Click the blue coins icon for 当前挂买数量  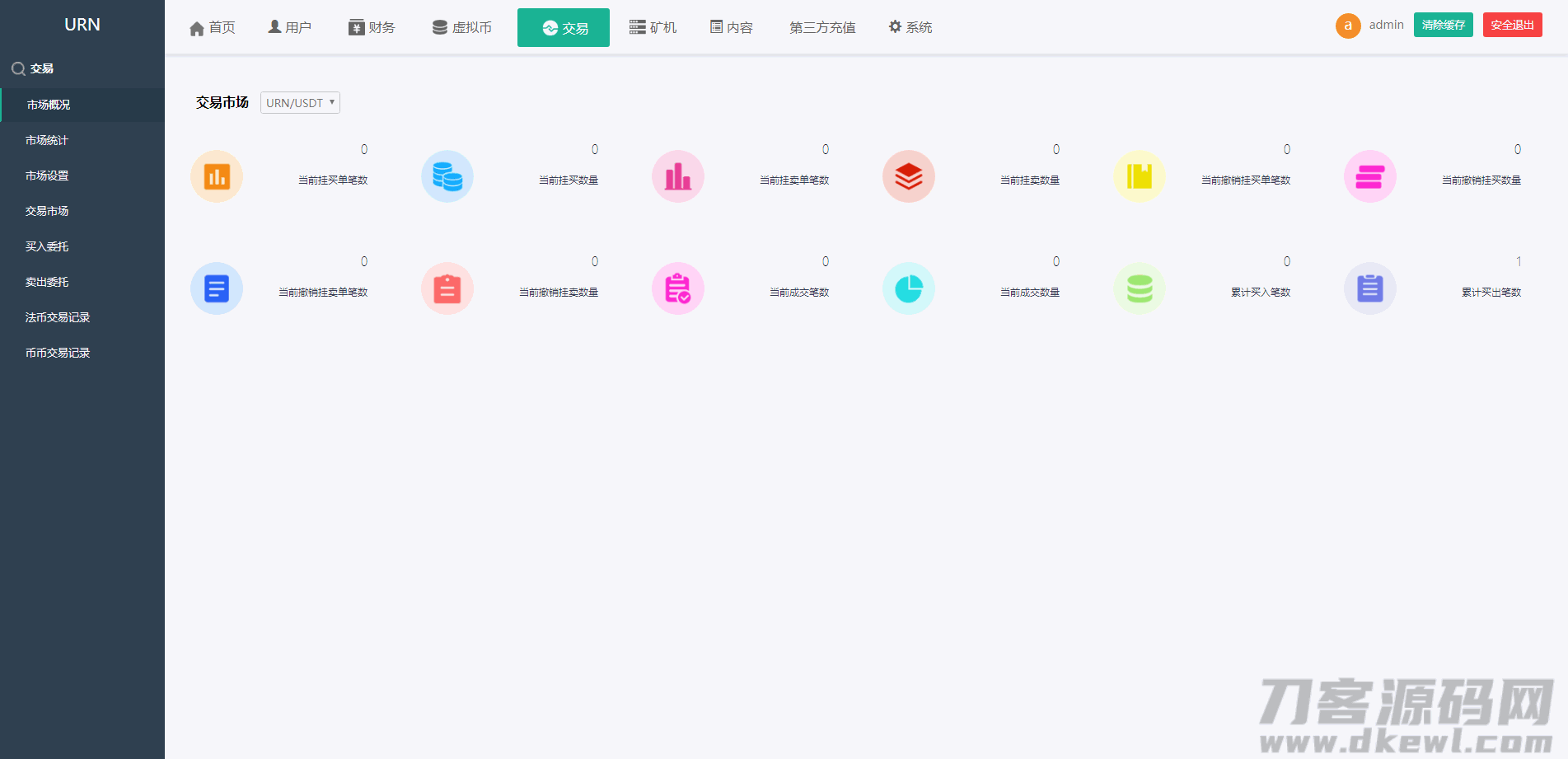pyautogui.click(x=447, y=176)
